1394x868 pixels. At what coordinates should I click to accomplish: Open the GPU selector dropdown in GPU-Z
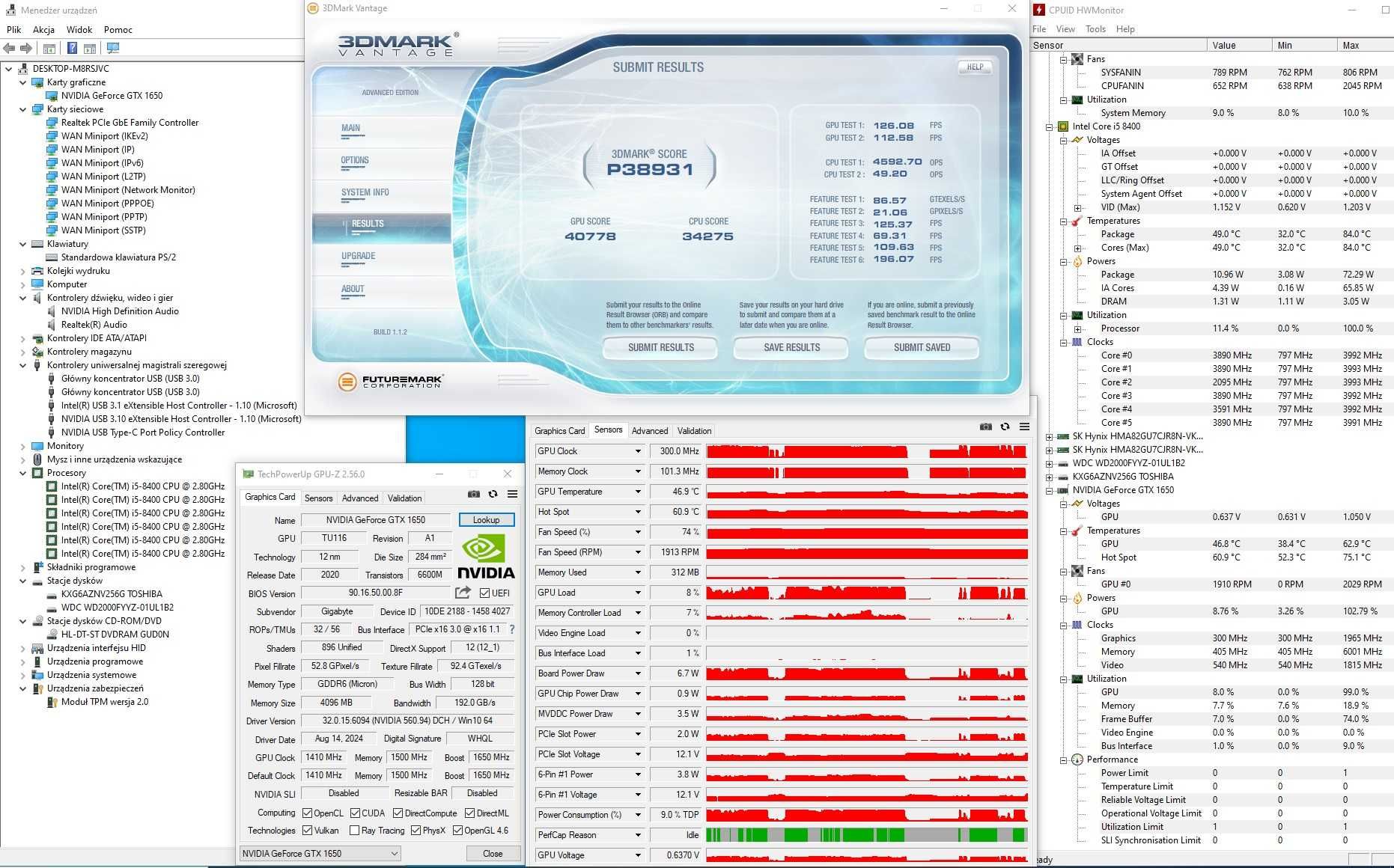[x=320, y=854]
